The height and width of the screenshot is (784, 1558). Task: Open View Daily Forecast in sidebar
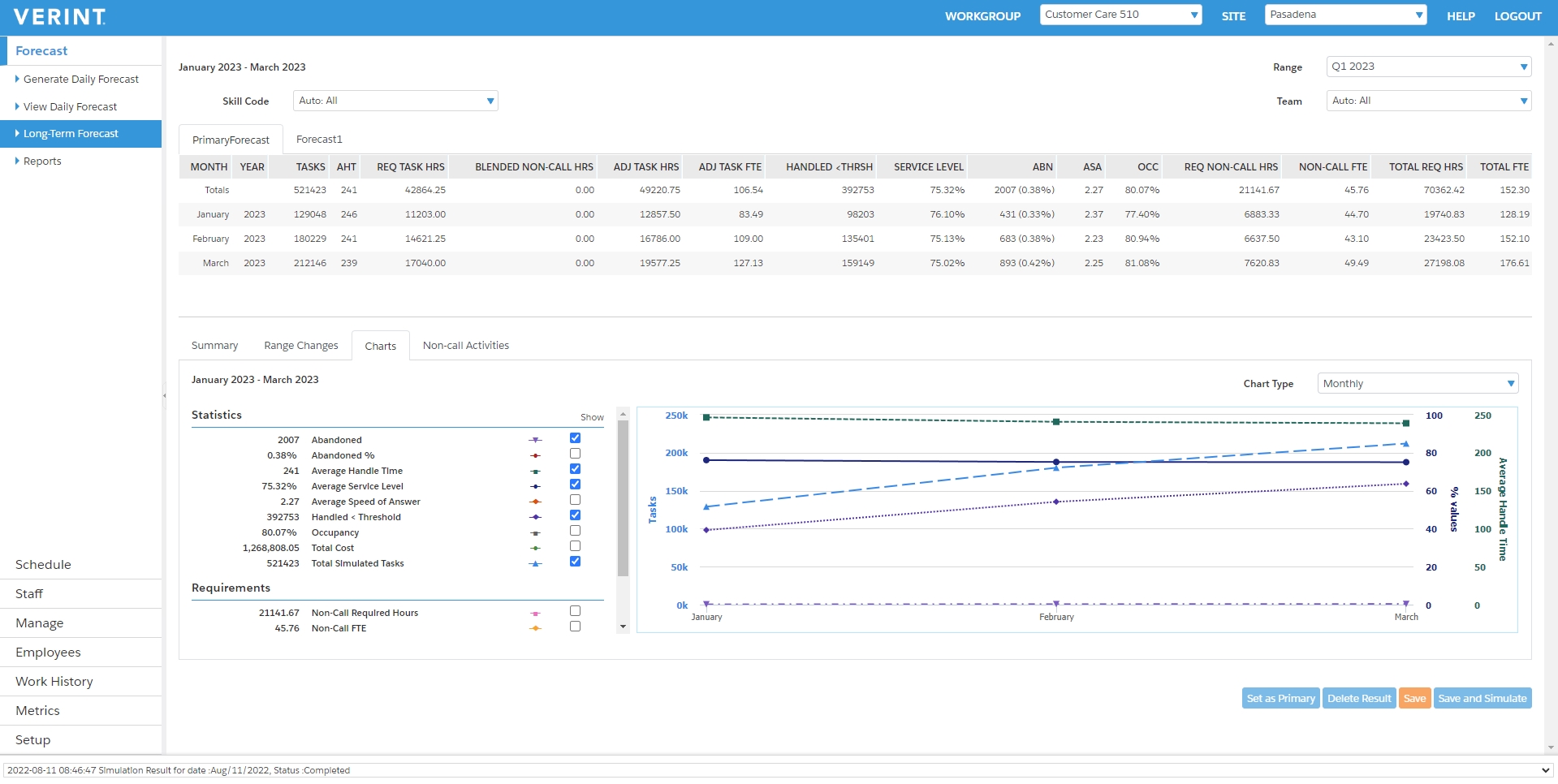coord(70,106)
